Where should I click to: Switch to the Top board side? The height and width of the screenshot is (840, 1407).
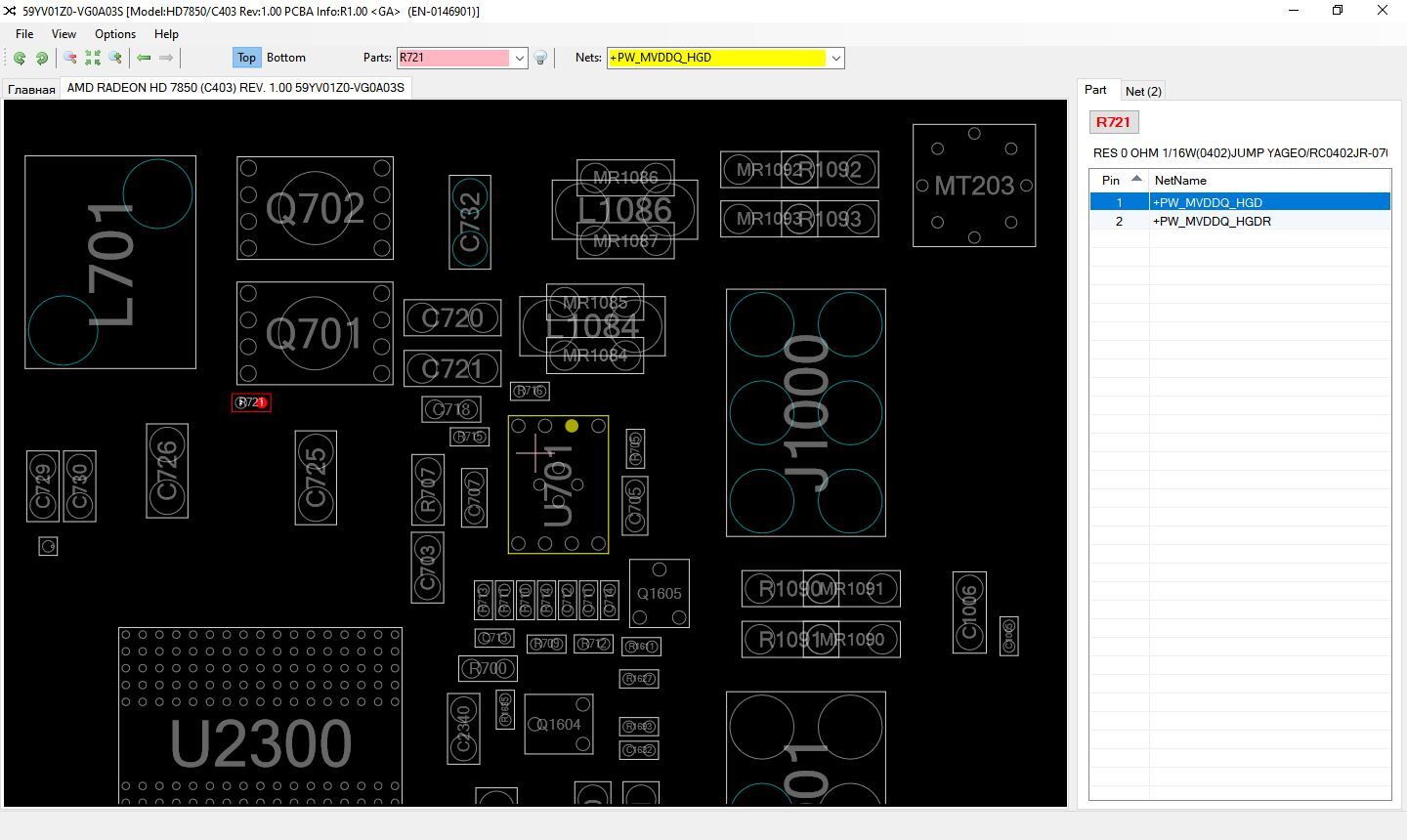[246, 58]
